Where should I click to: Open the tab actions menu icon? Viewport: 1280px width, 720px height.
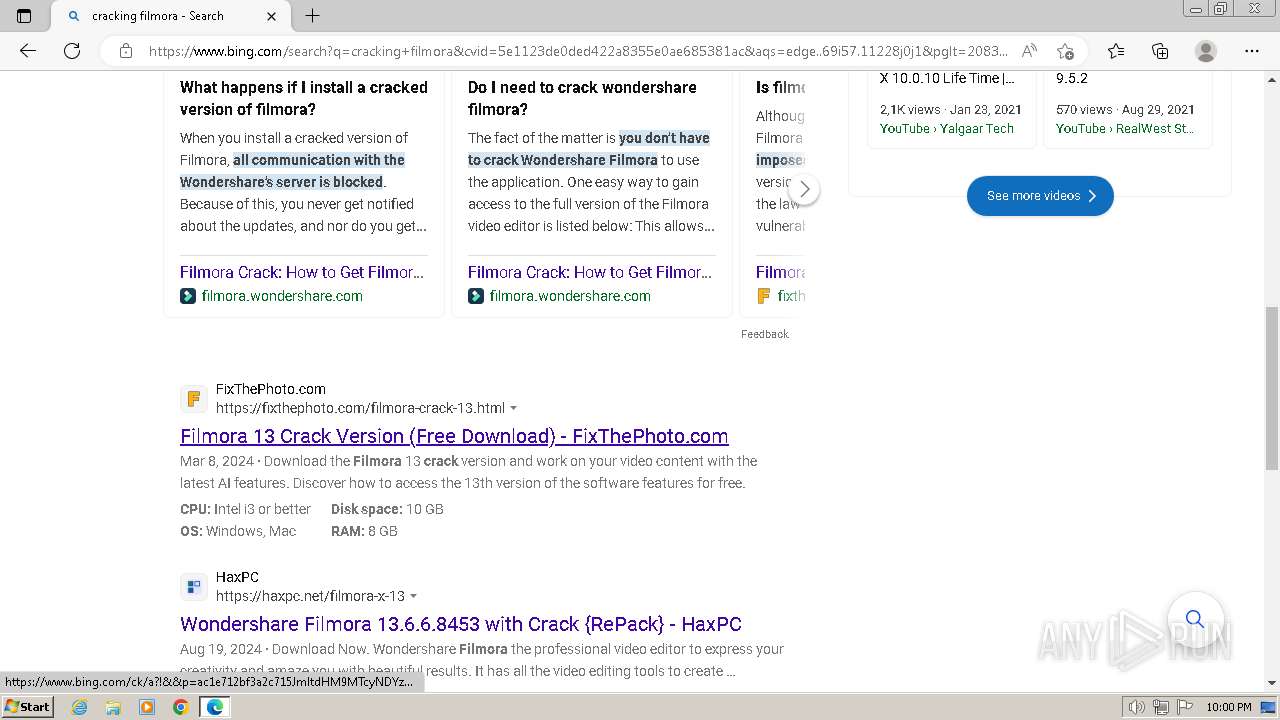tap(24, 16)
